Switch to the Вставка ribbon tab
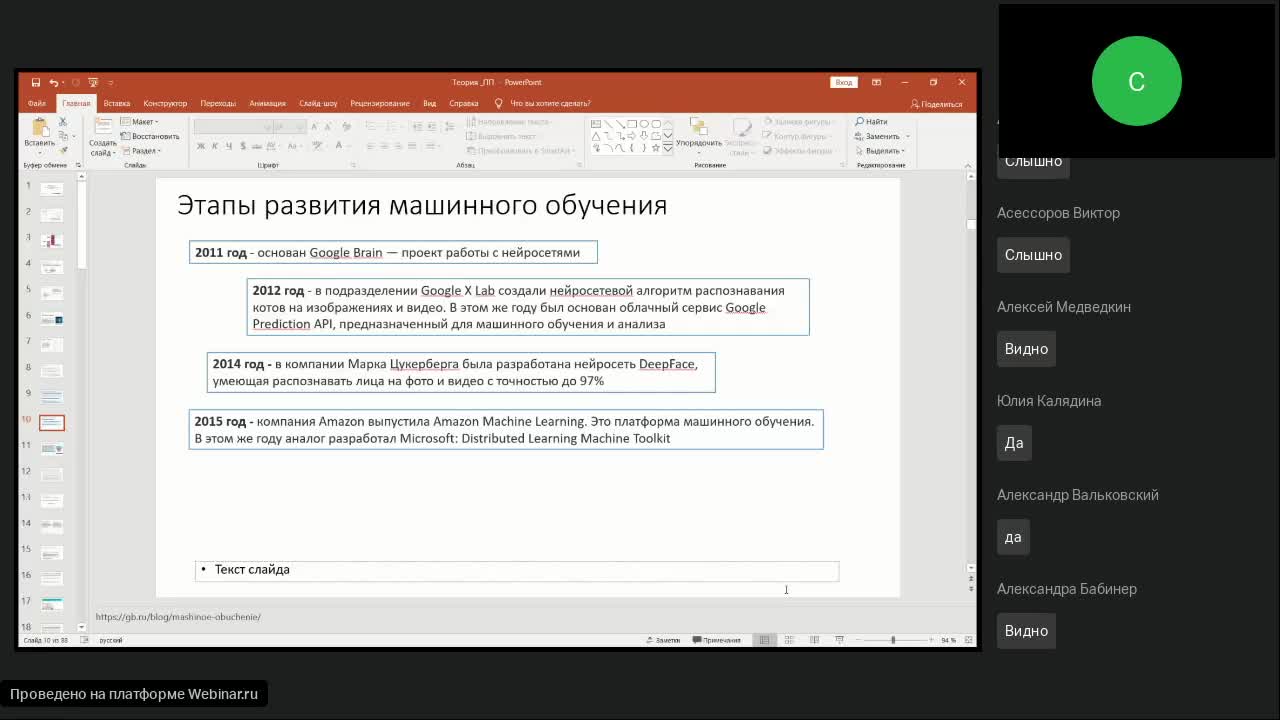1280x720 pixels. point(117,104)
